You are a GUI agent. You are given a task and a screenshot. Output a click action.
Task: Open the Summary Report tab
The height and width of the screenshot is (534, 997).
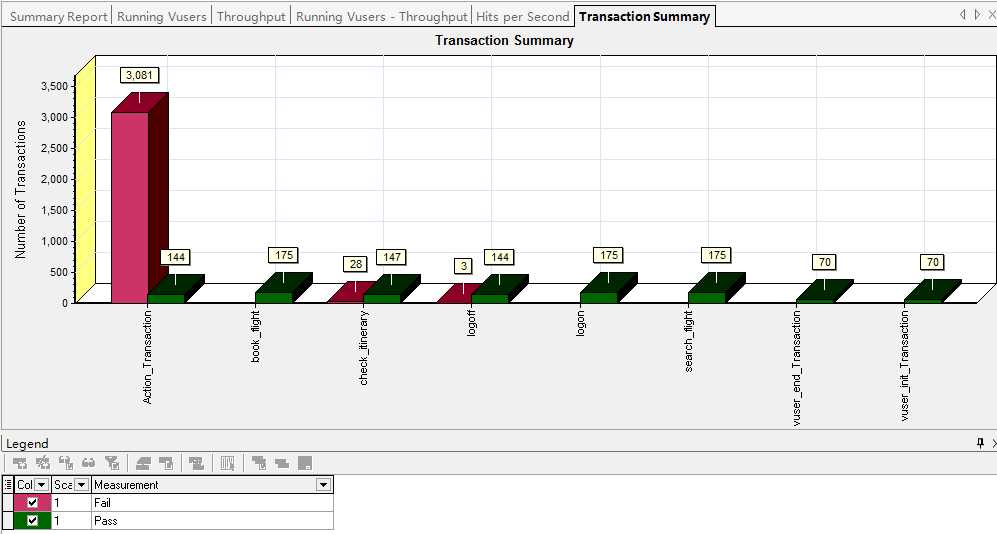(58, 17)
